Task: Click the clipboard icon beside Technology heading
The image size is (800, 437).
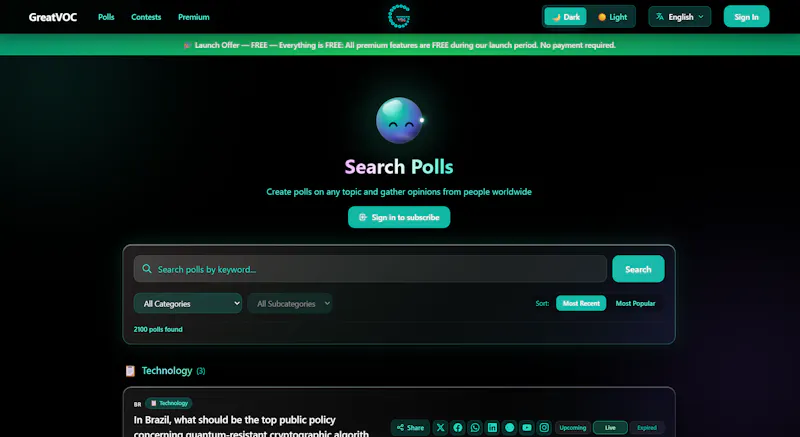Action: [x=131, y=371]
